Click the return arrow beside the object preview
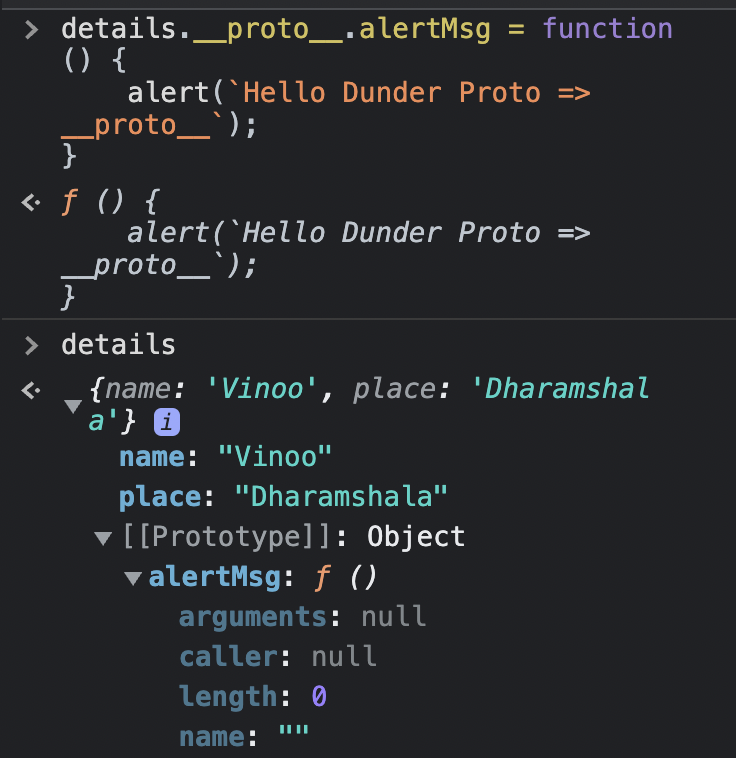This screenshot has width=736, height=758. coord(32,389)
